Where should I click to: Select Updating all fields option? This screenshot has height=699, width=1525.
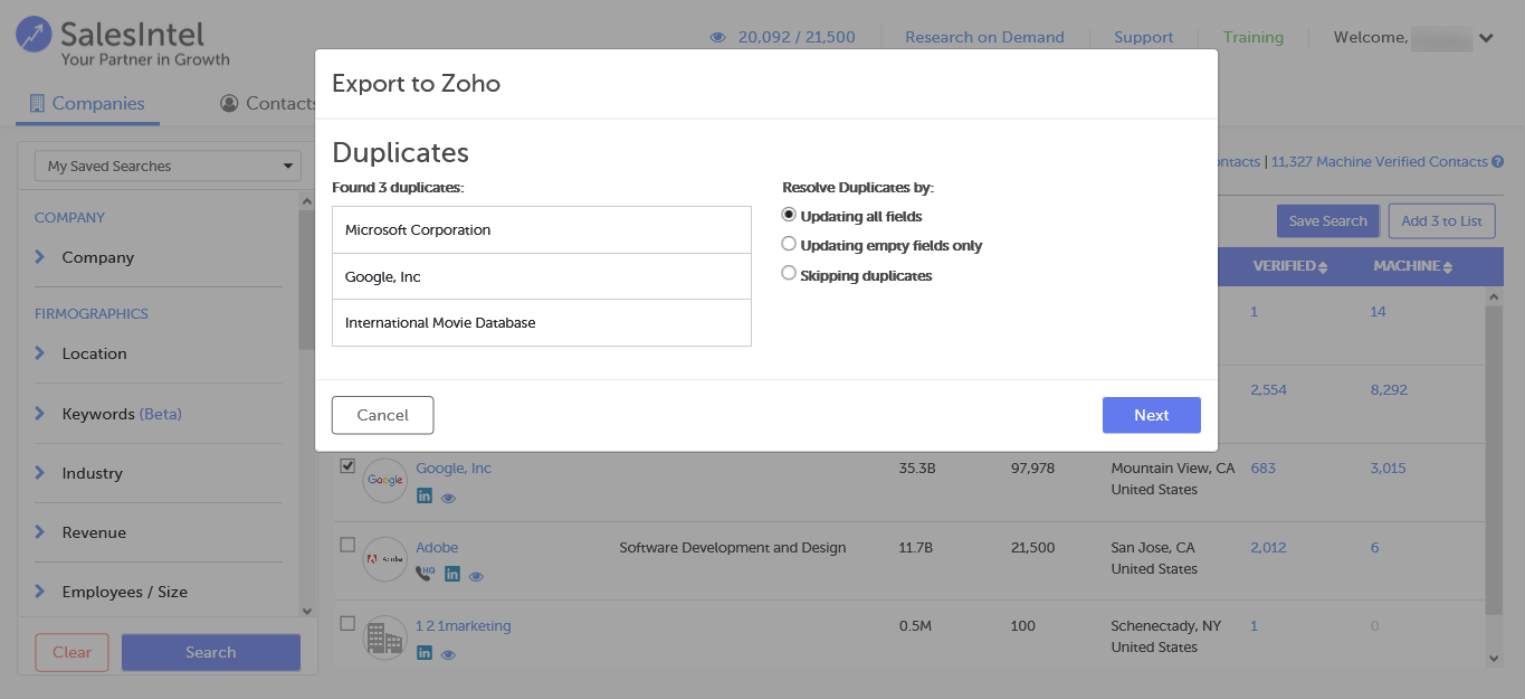[789, 215]
